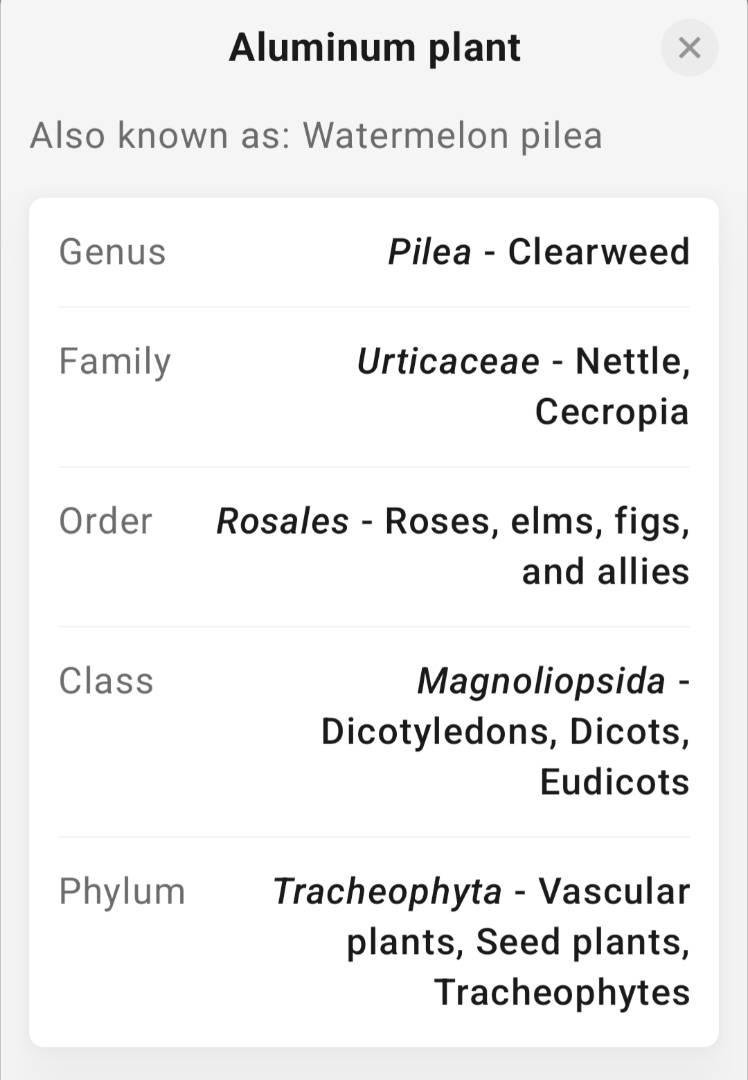Tap the 'plants, Seed plants' text

pyautogui.click(x=517, y=941)
